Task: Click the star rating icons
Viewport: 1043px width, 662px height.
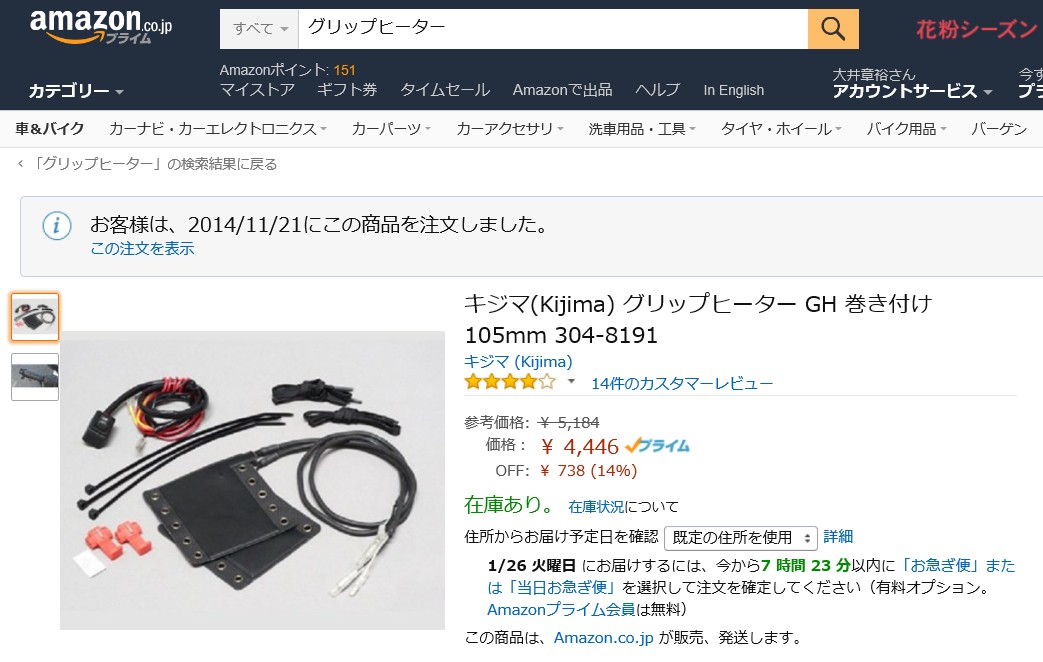Action: coord(510,382)
